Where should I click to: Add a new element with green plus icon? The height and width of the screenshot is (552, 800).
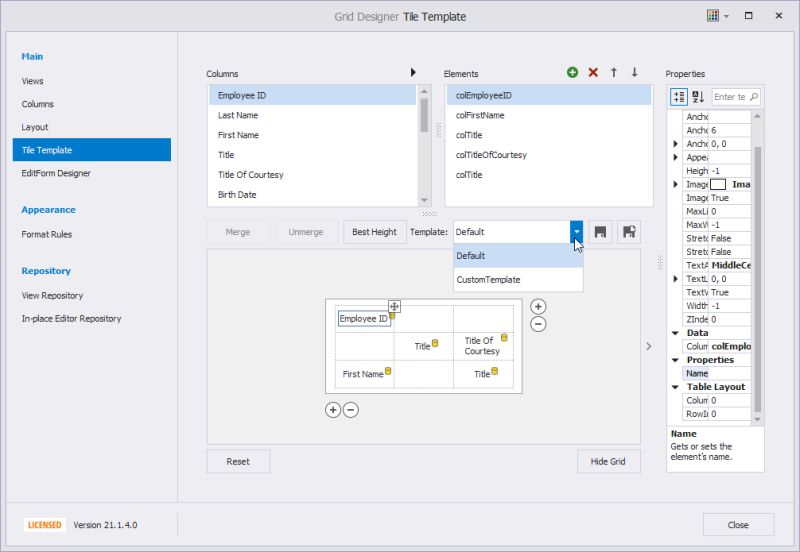tap(572, 72)
